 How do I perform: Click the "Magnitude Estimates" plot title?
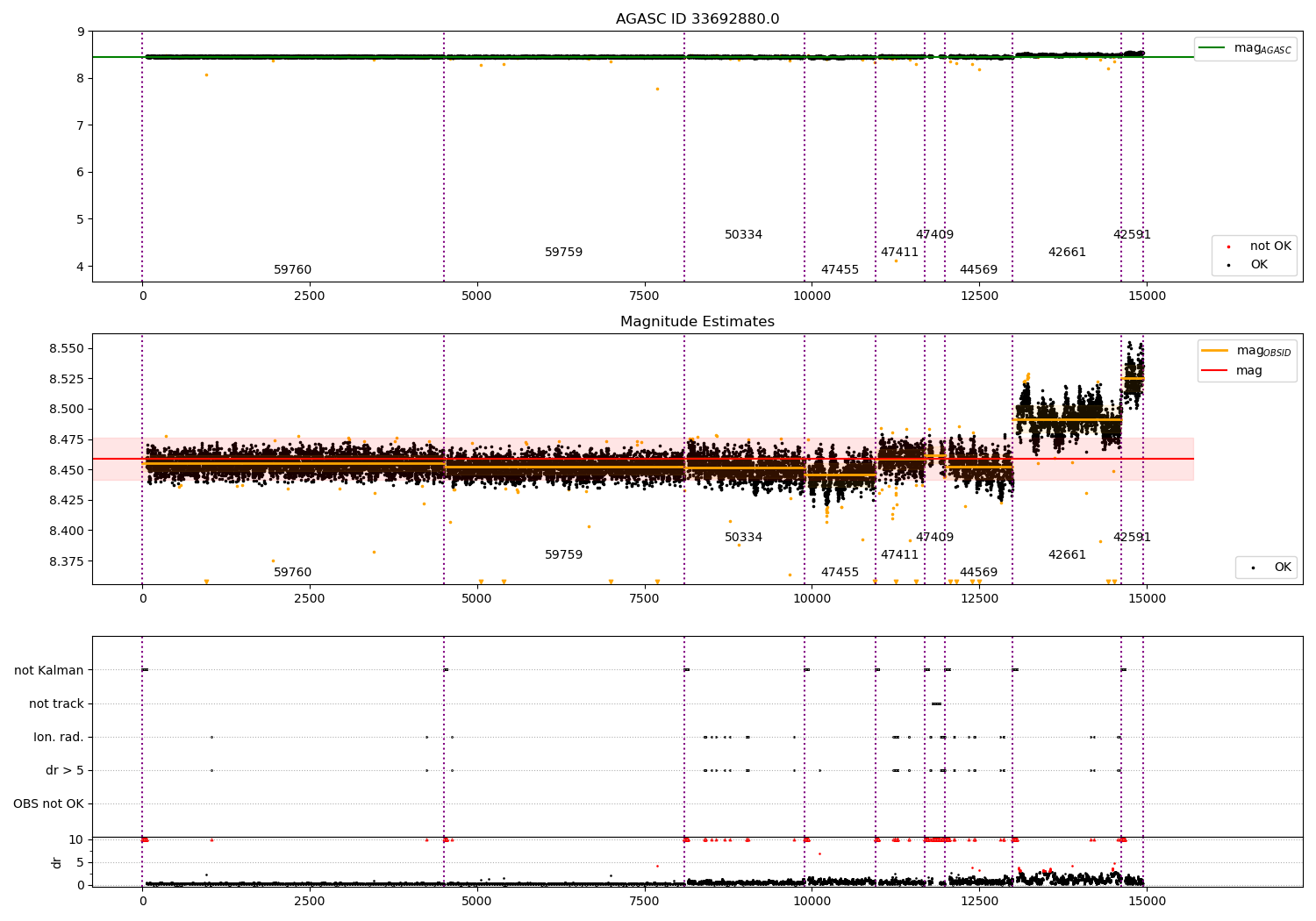click(697, 322)
